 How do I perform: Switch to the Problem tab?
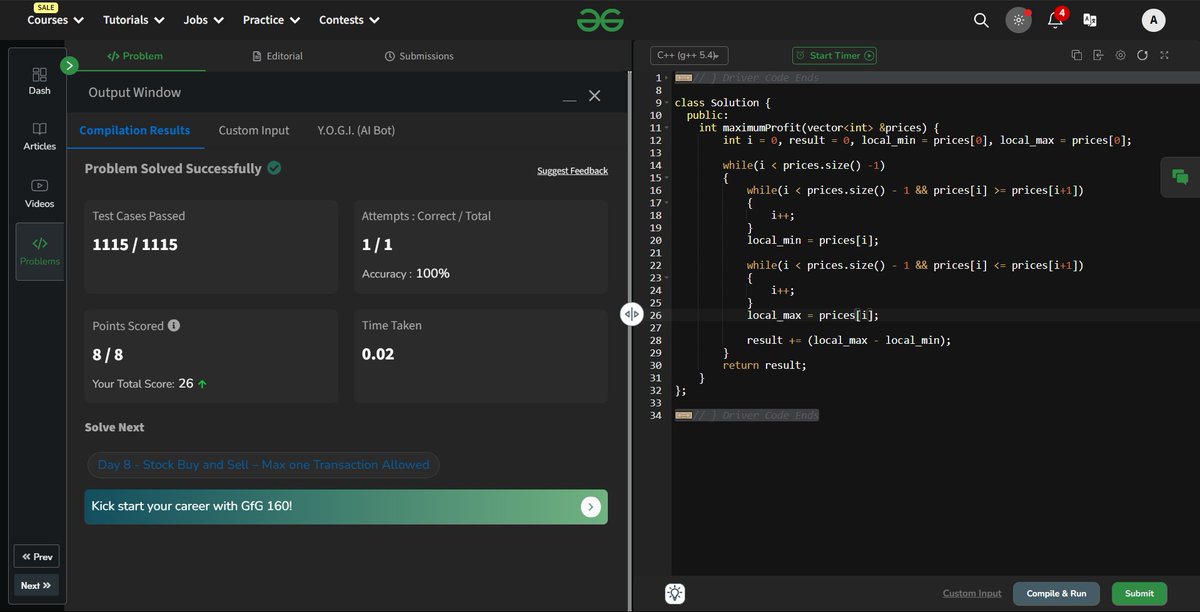[135, 56]
